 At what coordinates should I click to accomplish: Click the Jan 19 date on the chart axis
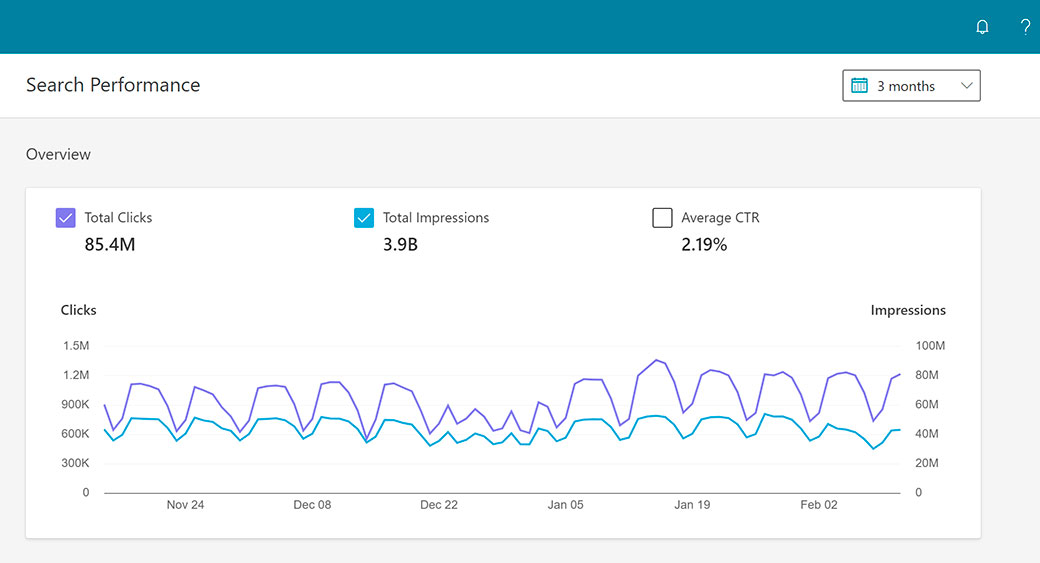coord(692,505)
